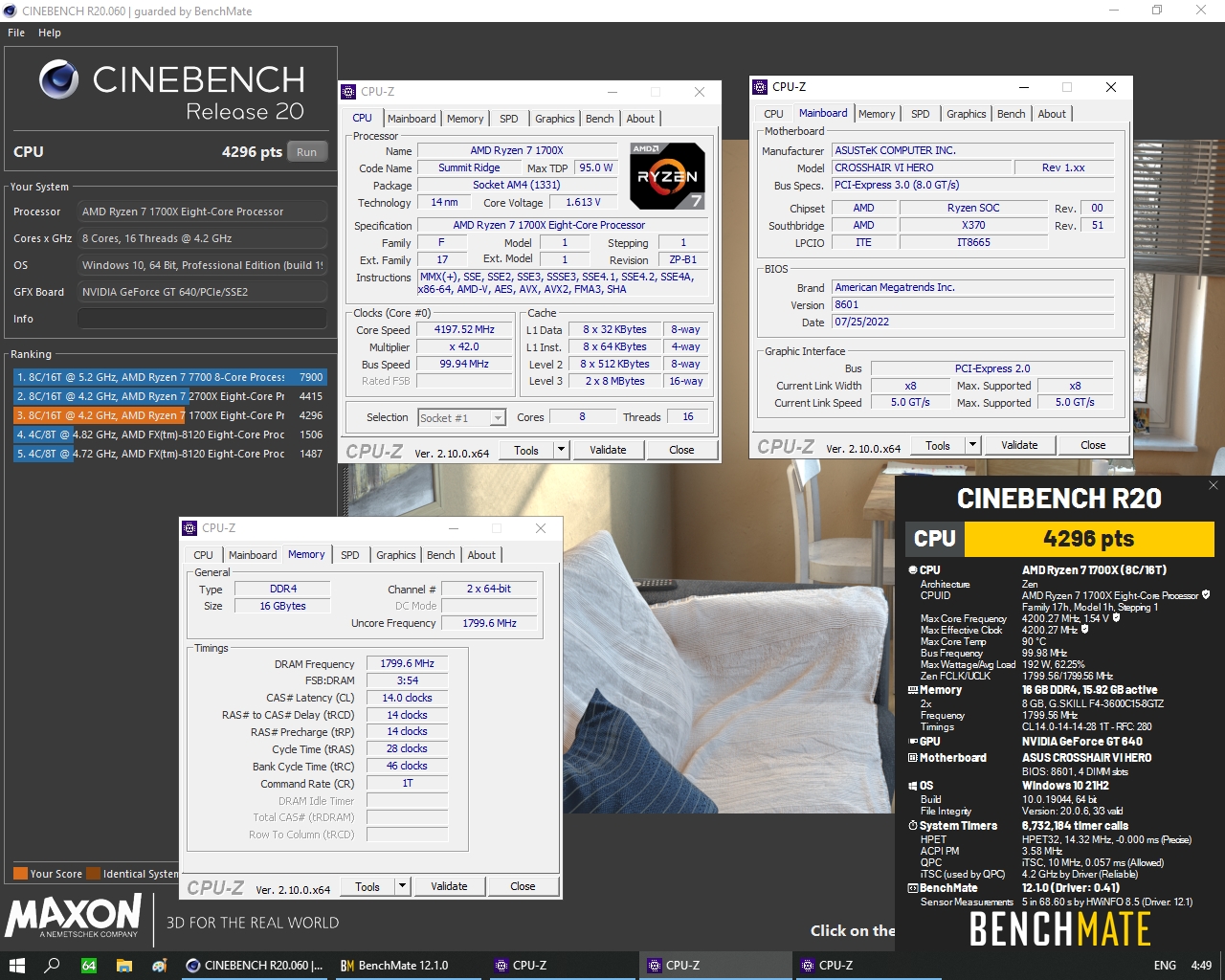This screenshot has height=980, width=1225.
Task: Click the 4296 pts yellow score bar
Action: (1089, 539)
